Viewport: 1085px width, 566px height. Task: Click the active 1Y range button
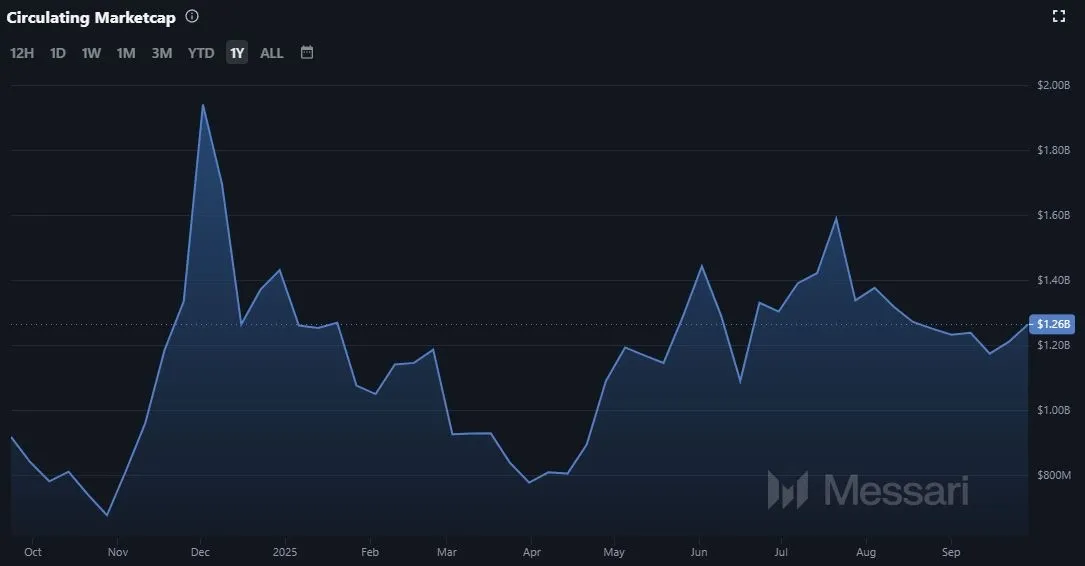[237, 53]
